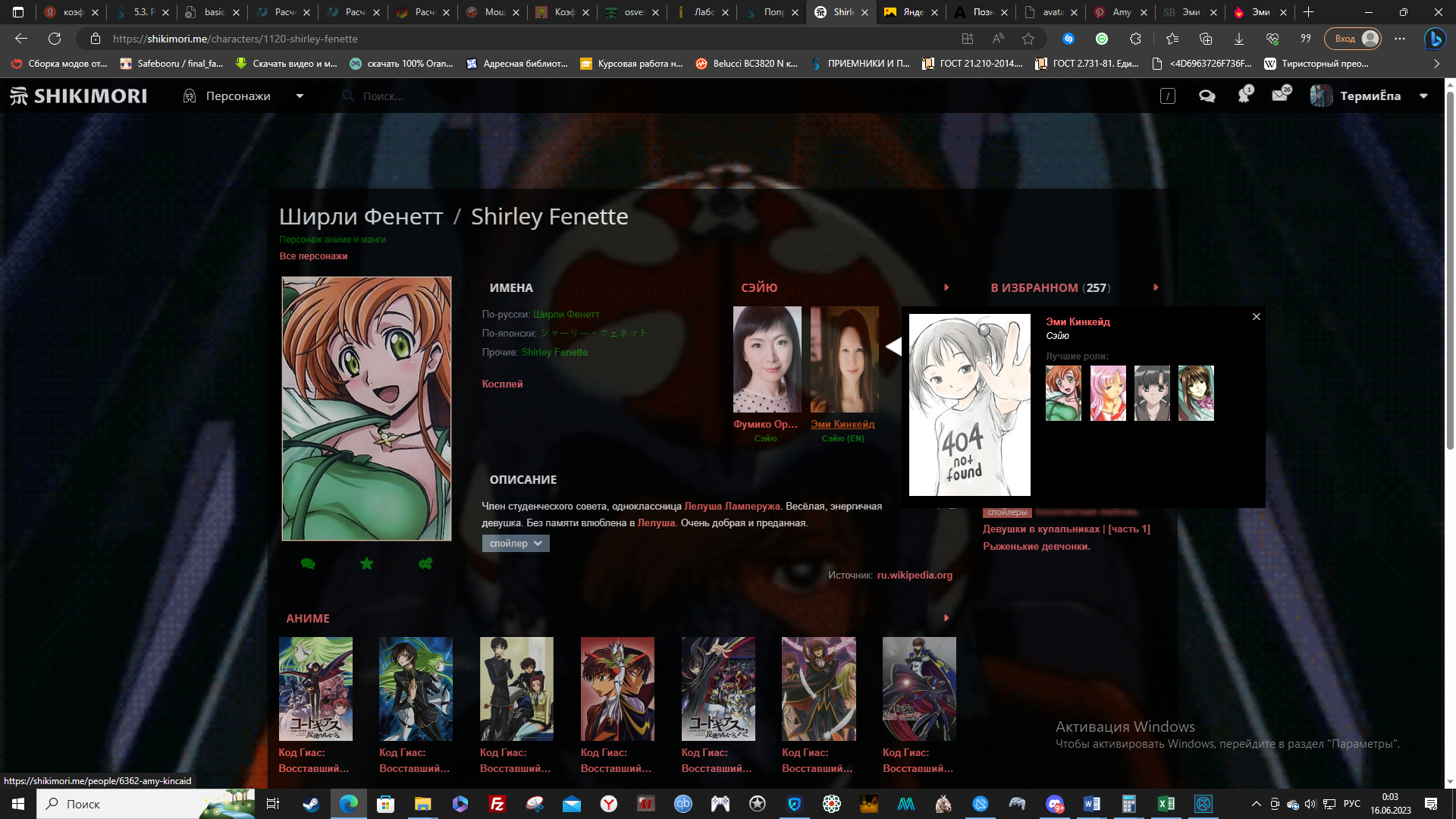
Task: Open user menu arrow next to ТермиЁпа
Action: point(1423,96)
